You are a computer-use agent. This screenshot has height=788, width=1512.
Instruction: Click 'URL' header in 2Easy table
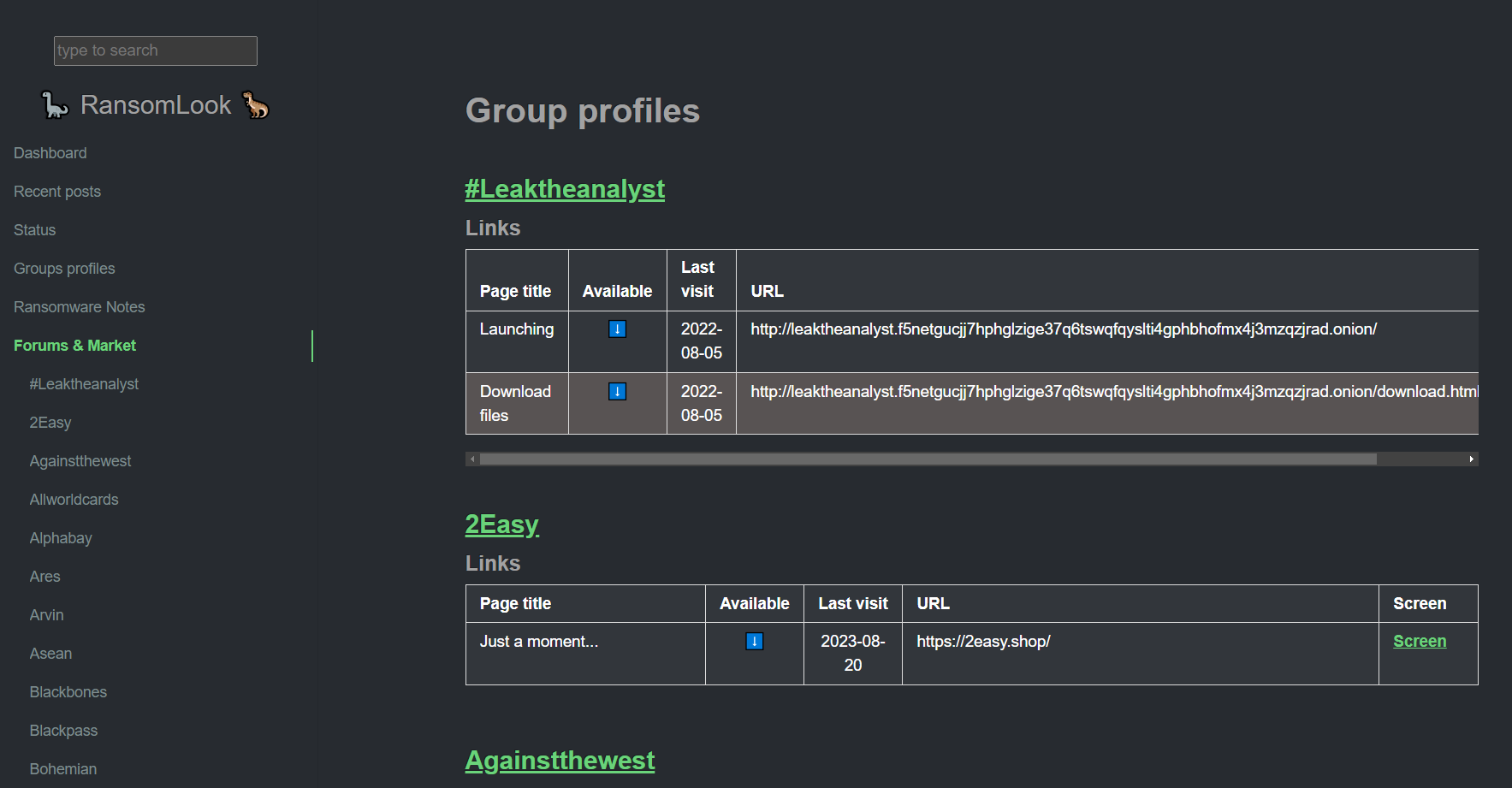934,604
